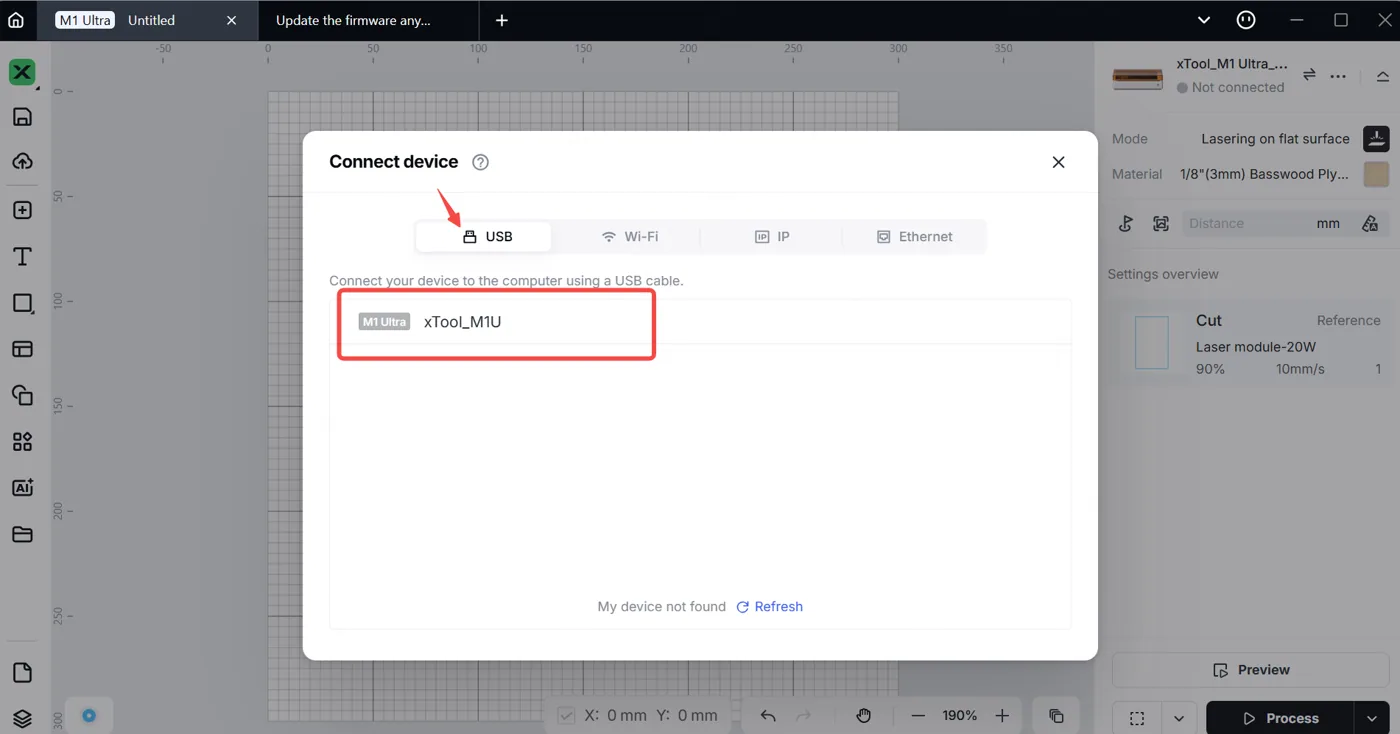The image size is (1400, 734).
Task: Open the AI image tool
Action: click(22, 488)
